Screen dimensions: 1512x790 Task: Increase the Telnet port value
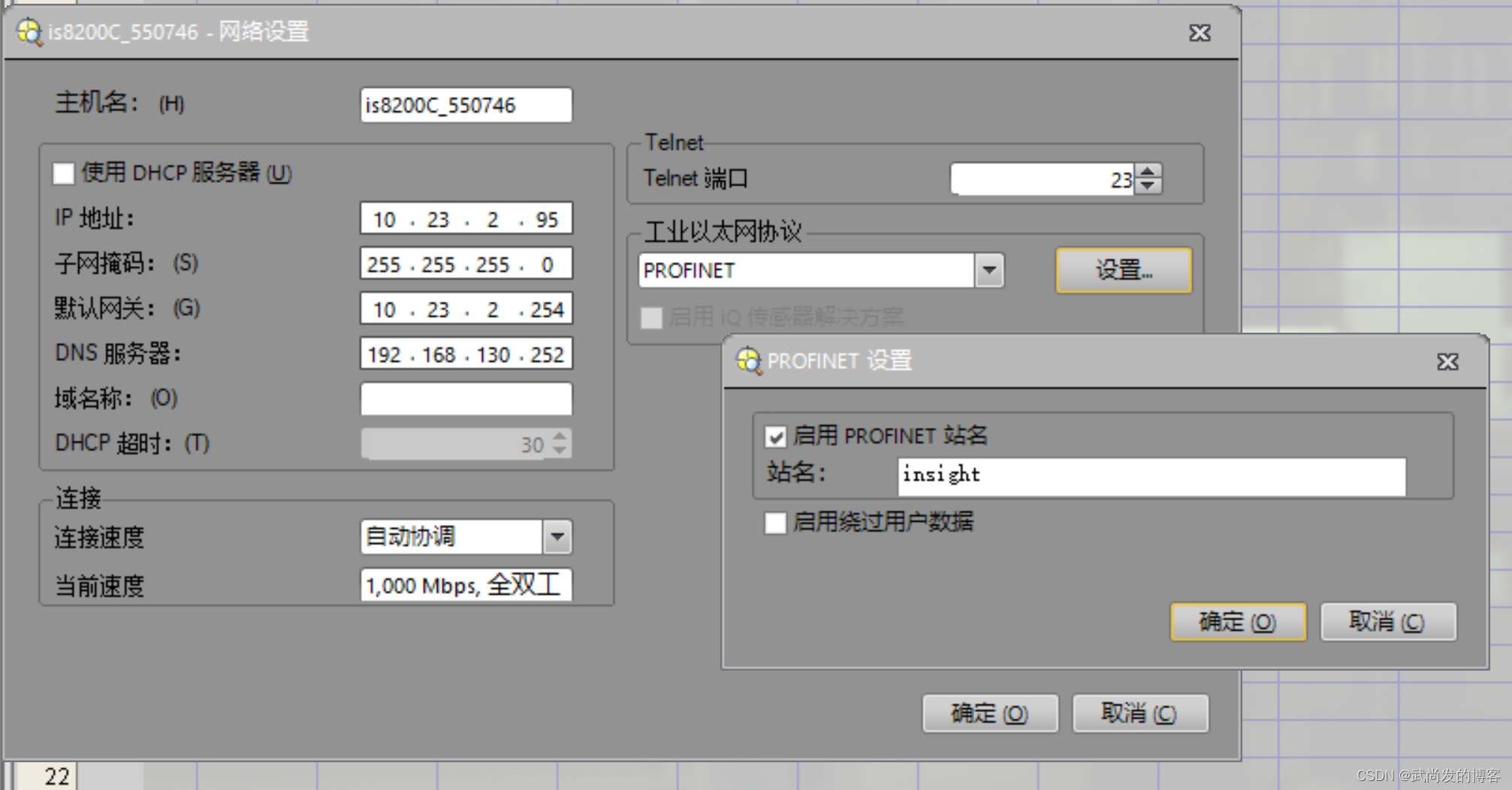(1148, 172)
